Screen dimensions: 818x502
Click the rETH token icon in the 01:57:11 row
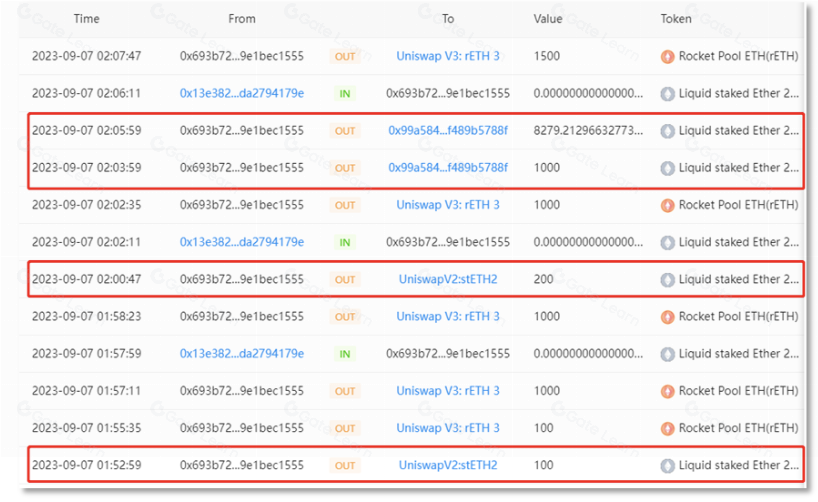667,391
